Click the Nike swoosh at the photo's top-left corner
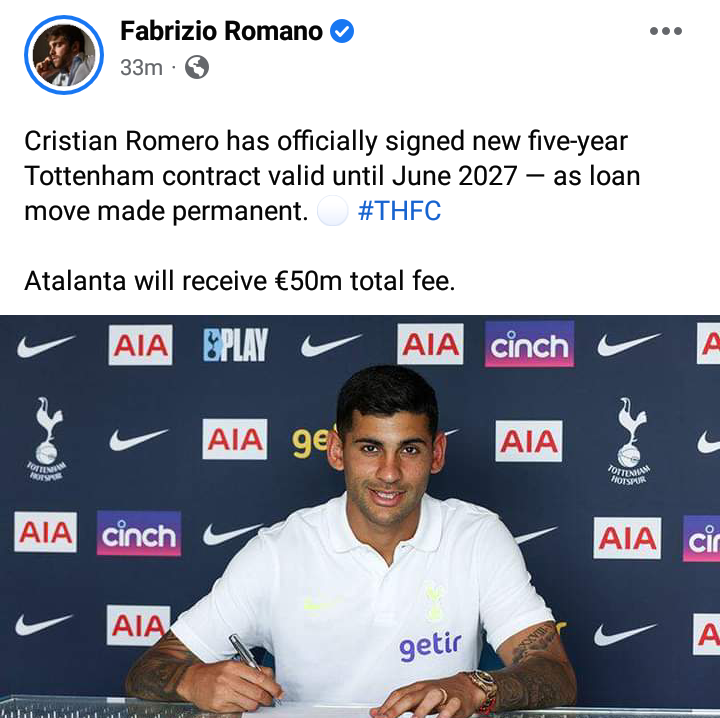Viewport: 720px width, 718px height. point(45,346)
